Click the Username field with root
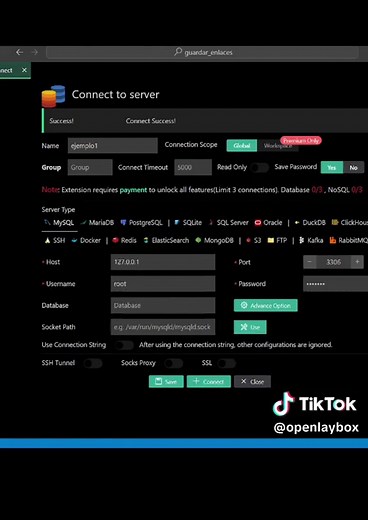Screen dimensions: 368x520 tap(163, 284)
